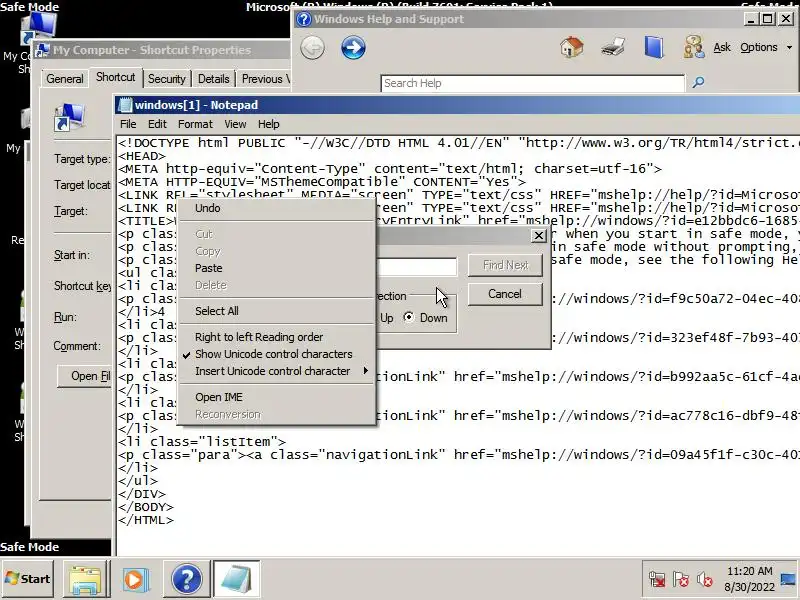Screen dimensions: 800x600
Task: Open Browse Help book icon
Action: click(654, 47)
